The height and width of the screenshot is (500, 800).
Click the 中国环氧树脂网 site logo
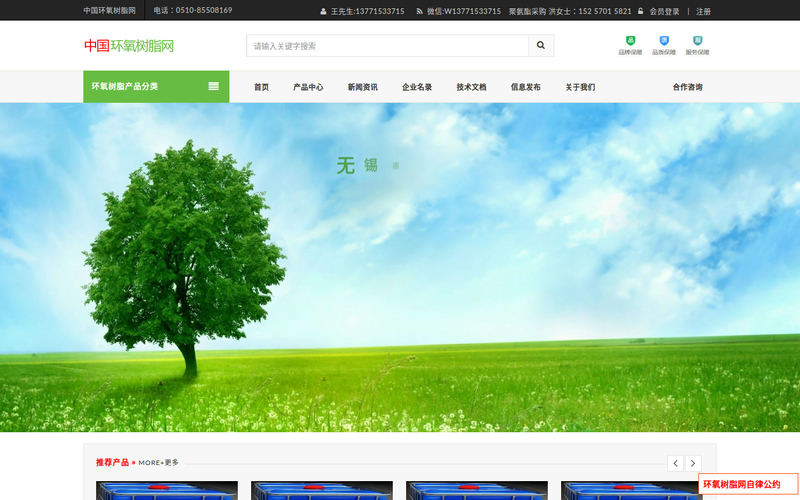pos(129,46)
